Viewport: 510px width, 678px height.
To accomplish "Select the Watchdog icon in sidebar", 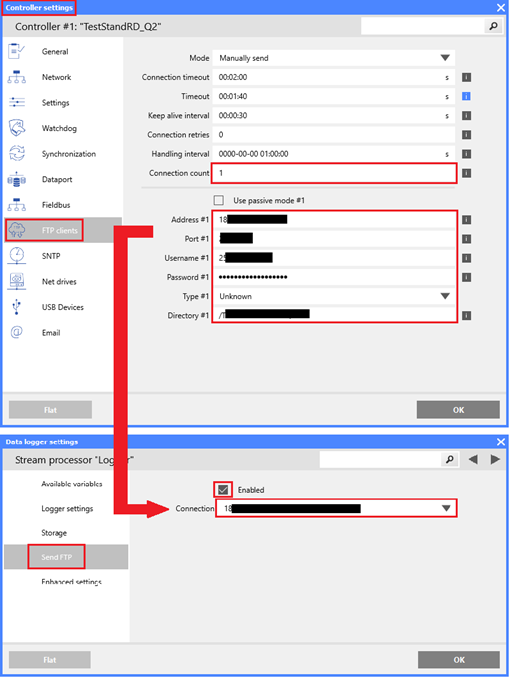I will [16, 128].
